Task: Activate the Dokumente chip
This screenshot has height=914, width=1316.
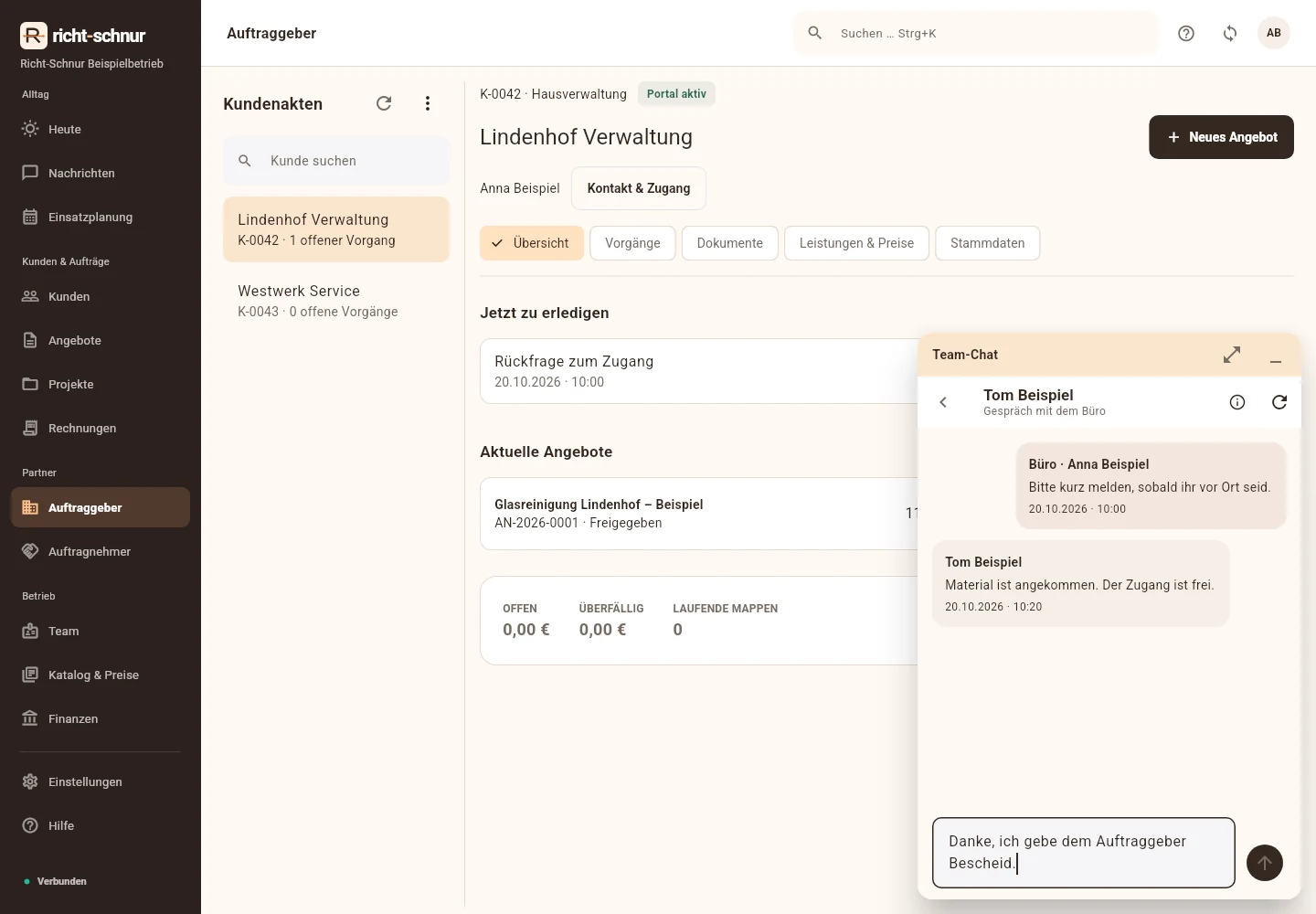Action: click(730, 243)
